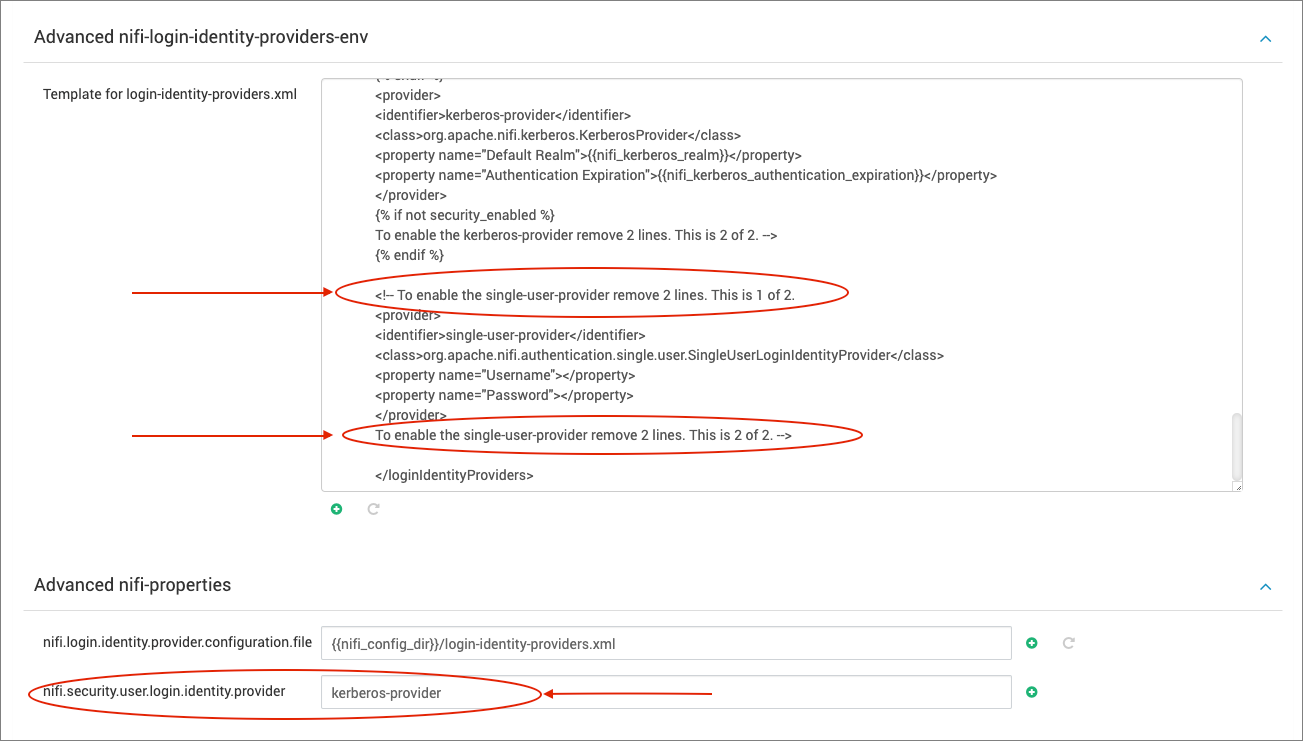Click the org.apache.nifi.kerberos.KerberosProvider class line
Image resolution: width=1303 pixels, height=741 pixels.
coord(558,135)
